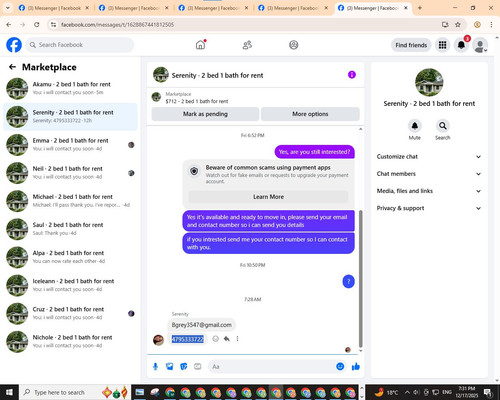Open the Marketplace $712 listing link
Image resolution: width=500 pixels, height=400 pixels.
197,98
